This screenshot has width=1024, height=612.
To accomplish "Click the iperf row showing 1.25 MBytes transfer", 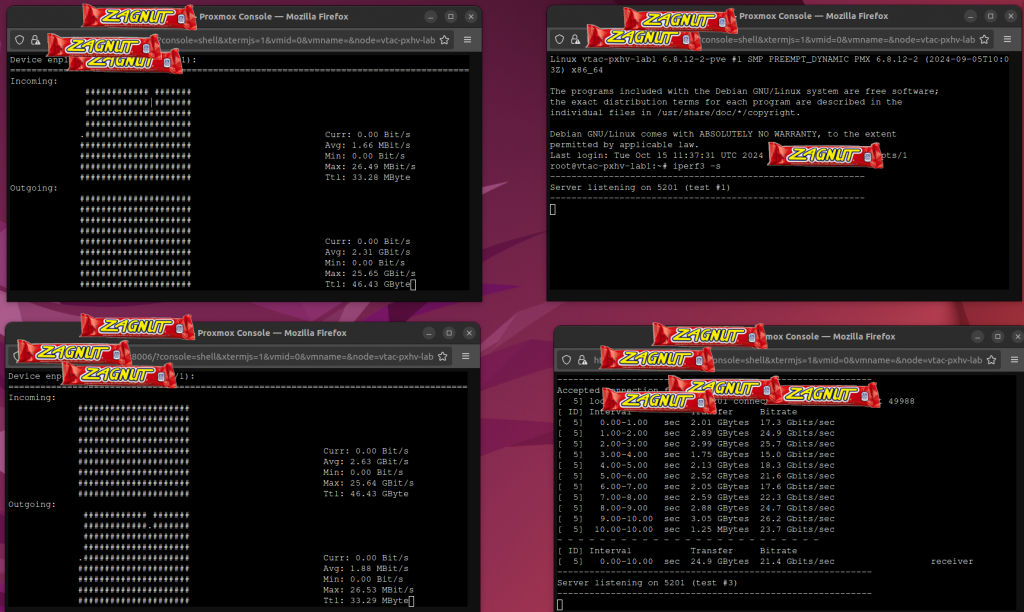I will click(x=696, y=530).
